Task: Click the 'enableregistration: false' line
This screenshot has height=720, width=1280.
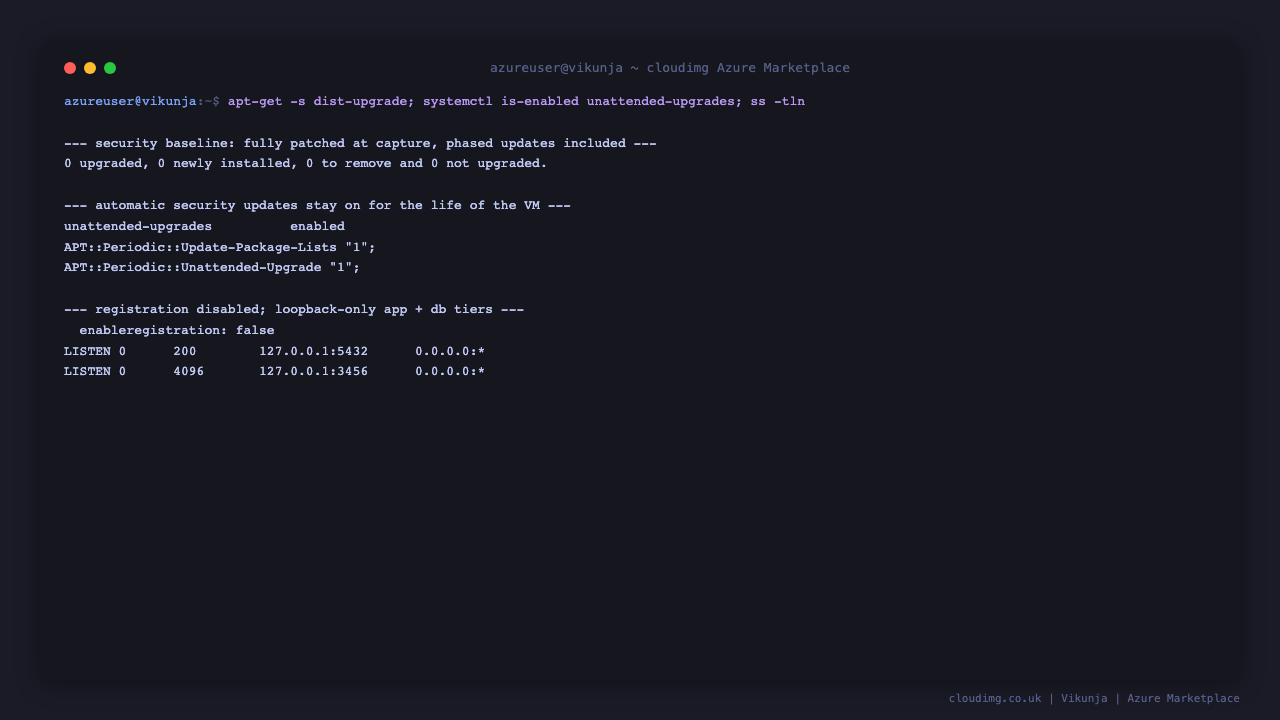Action: [x=177, y=330]
